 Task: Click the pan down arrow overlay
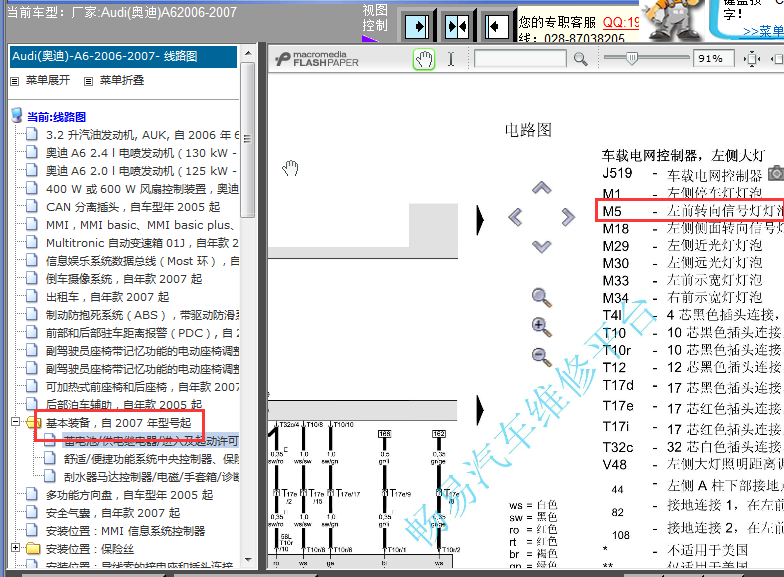point(542,246)
